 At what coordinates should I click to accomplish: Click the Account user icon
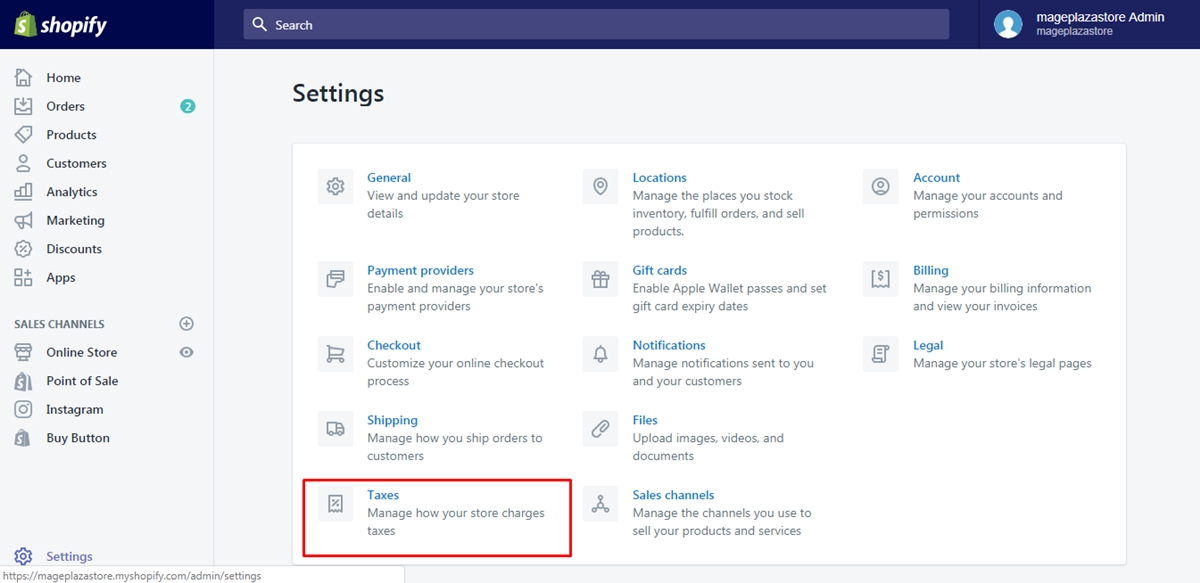pyautogui.click(x=880, y=186)
